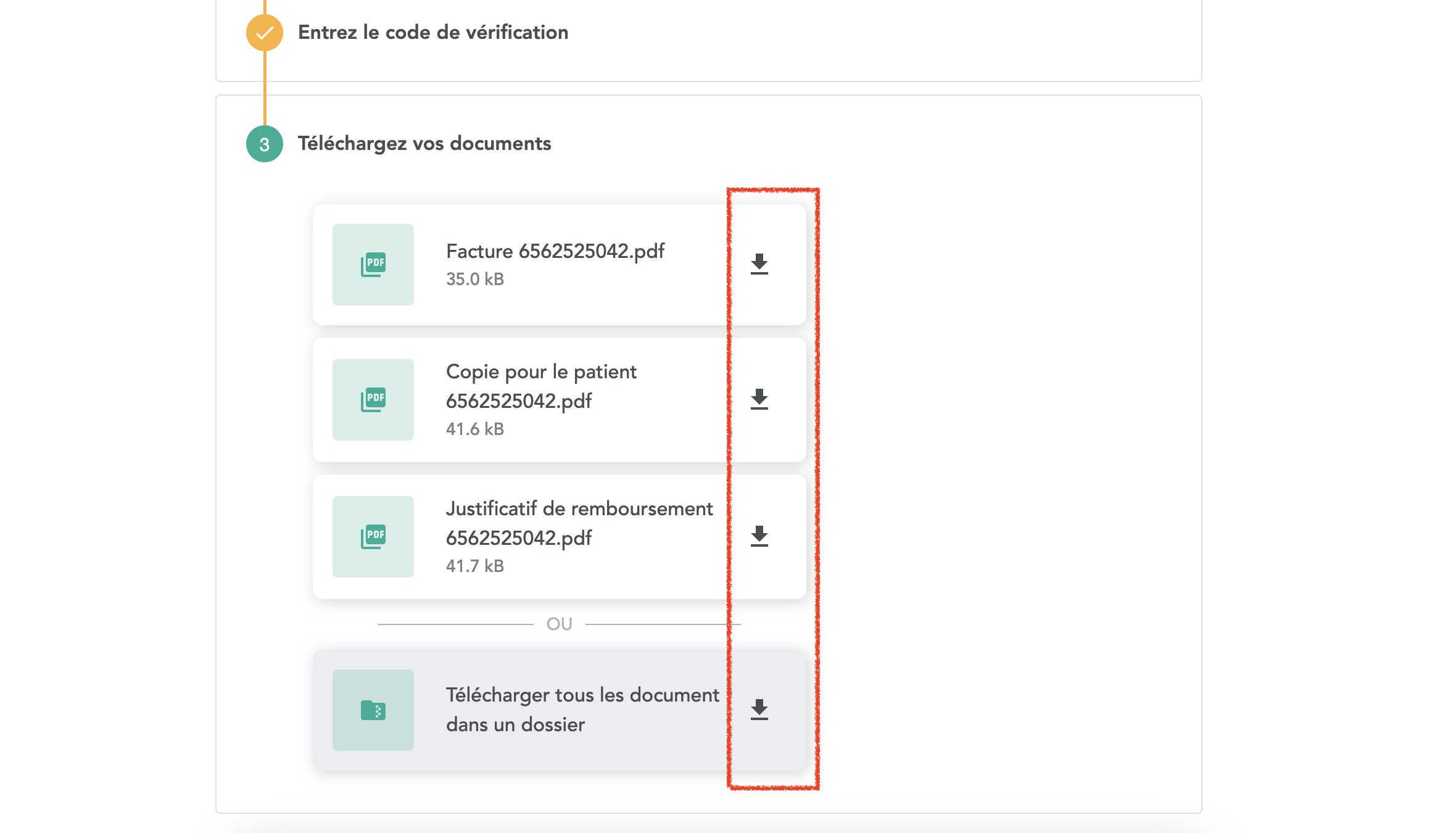Image resolution: width=1456 pixels, height=833 pixels.
Task: Click the green step 3 circle
Action: click(x=265, y=144)
